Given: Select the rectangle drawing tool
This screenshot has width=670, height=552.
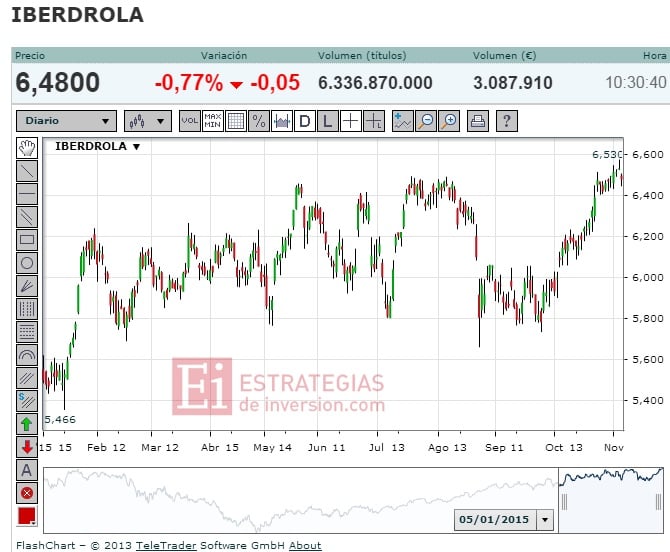Looking at the screenshot, I should [x=27, y=240].
